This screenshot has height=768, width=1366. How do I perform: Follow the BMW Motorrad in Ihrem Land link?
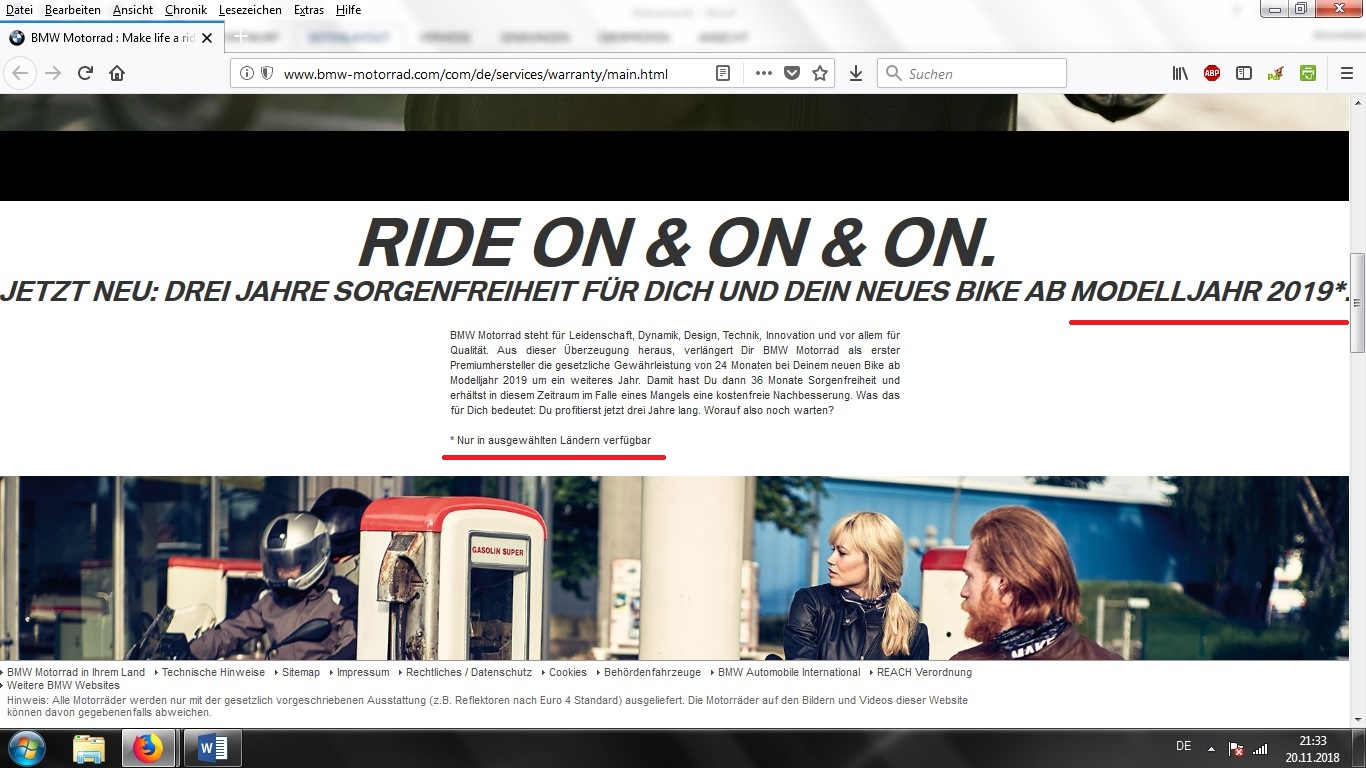pyautogui.click(x=75, y=672)
